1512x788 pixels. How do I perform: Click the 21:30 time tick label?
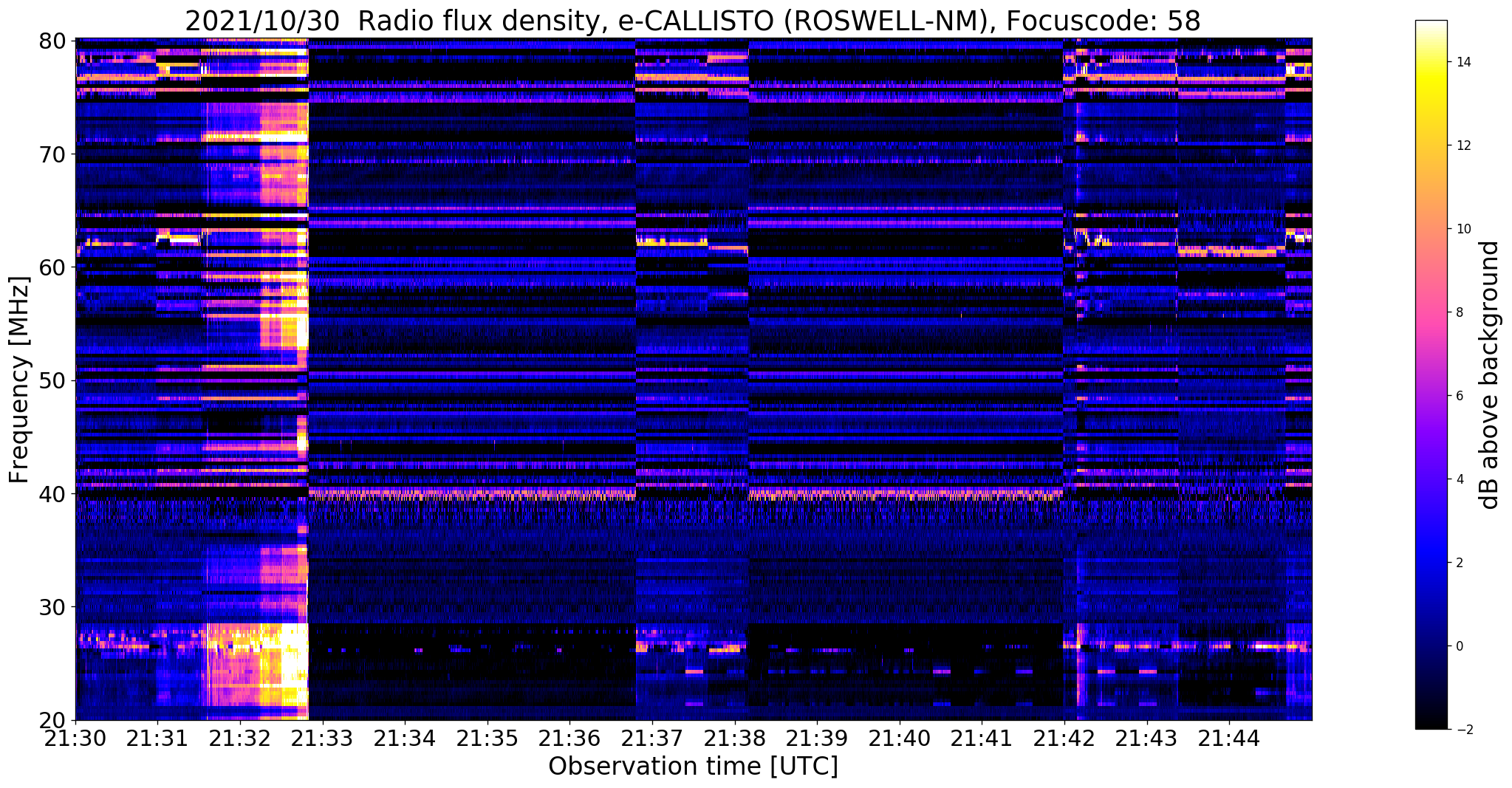(x=75, y=737)
